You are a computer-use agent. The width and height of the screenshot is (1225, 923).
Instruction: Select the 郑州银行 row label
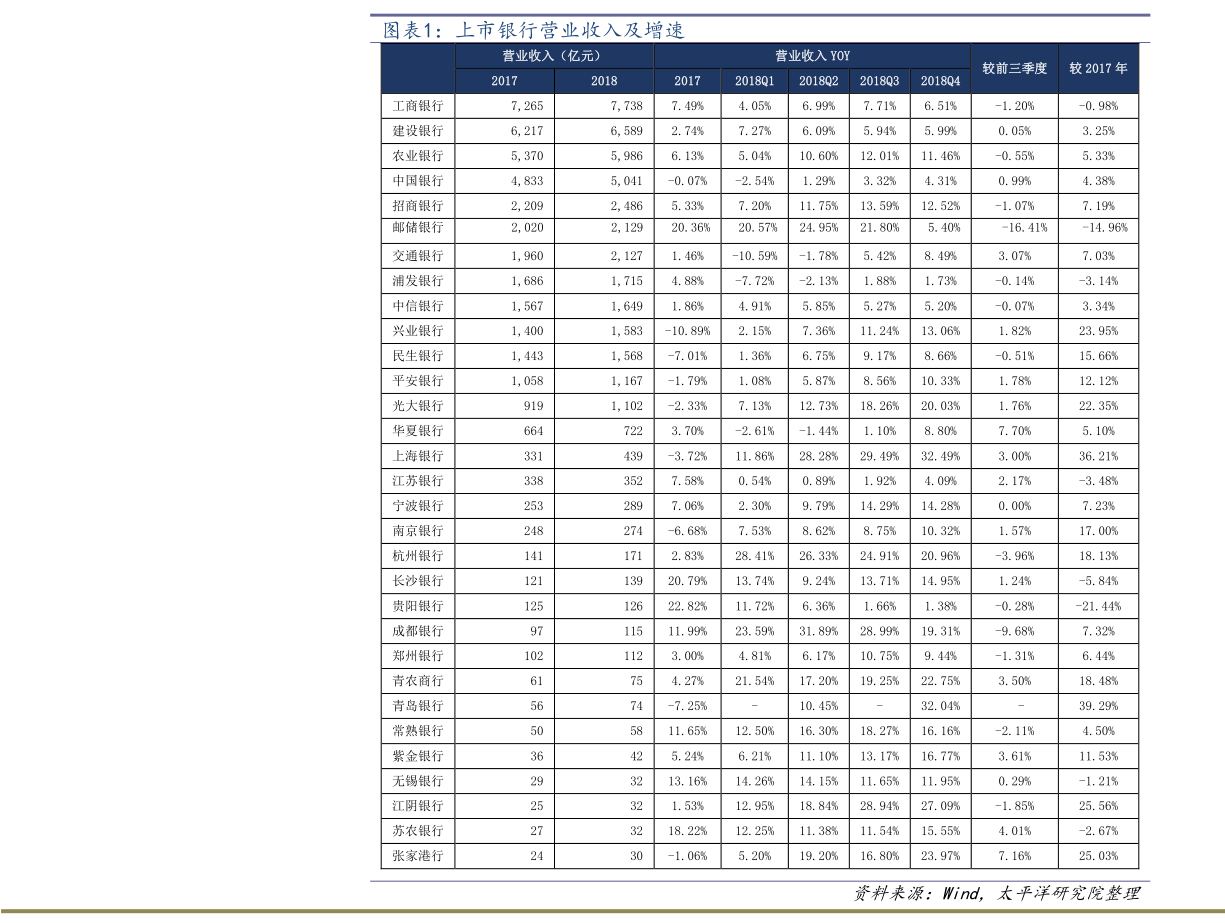(418, 656)
